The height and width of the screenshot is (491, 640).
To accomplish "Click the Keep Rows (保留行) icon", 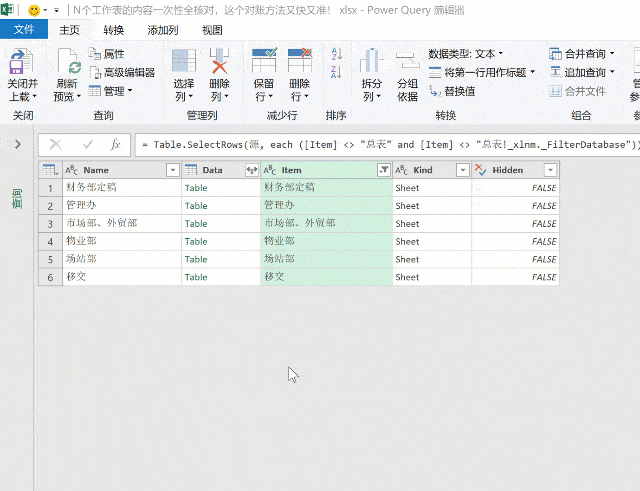I will point(264,60).
